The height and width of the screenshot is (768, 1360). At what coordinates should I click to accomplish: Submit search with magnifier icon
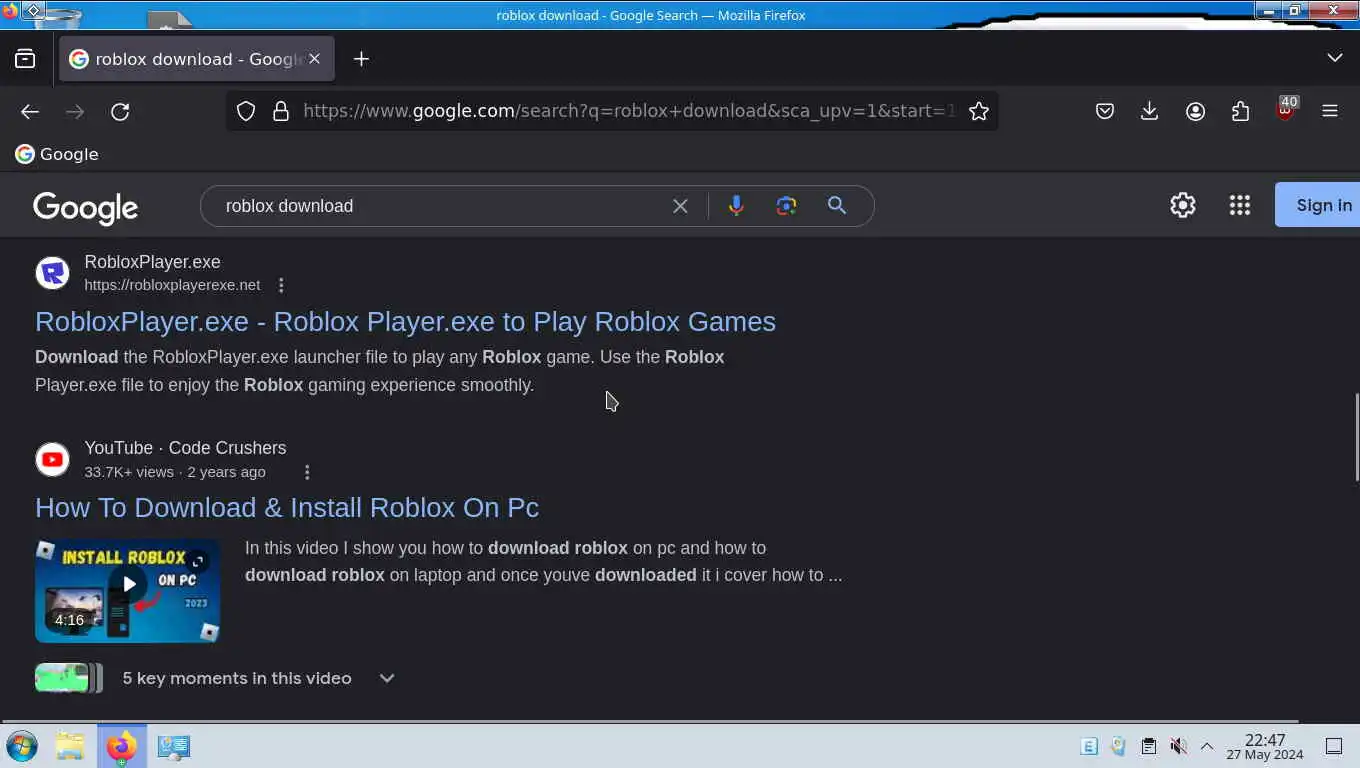click(x=837, y=206)
